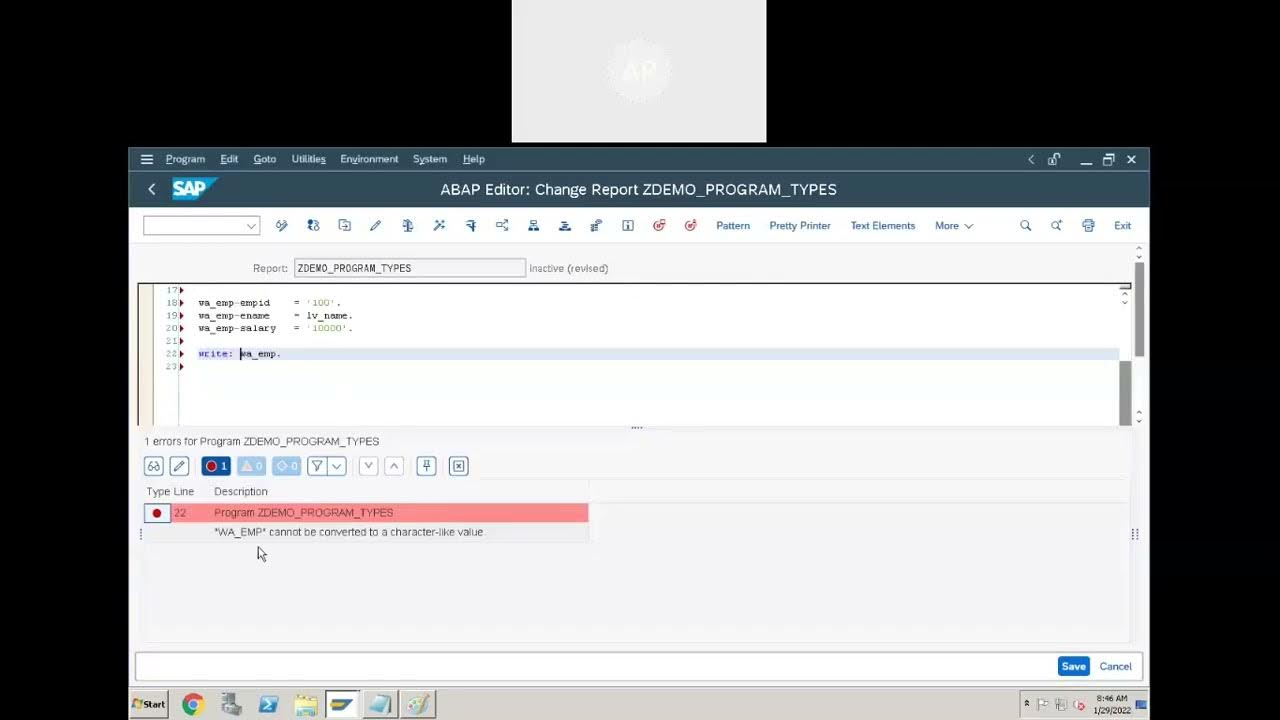Toggle the red errors filter showing 1
The height and width of the screenshot is (720, 1280).
pyautogui.click(x=216, y=466)
